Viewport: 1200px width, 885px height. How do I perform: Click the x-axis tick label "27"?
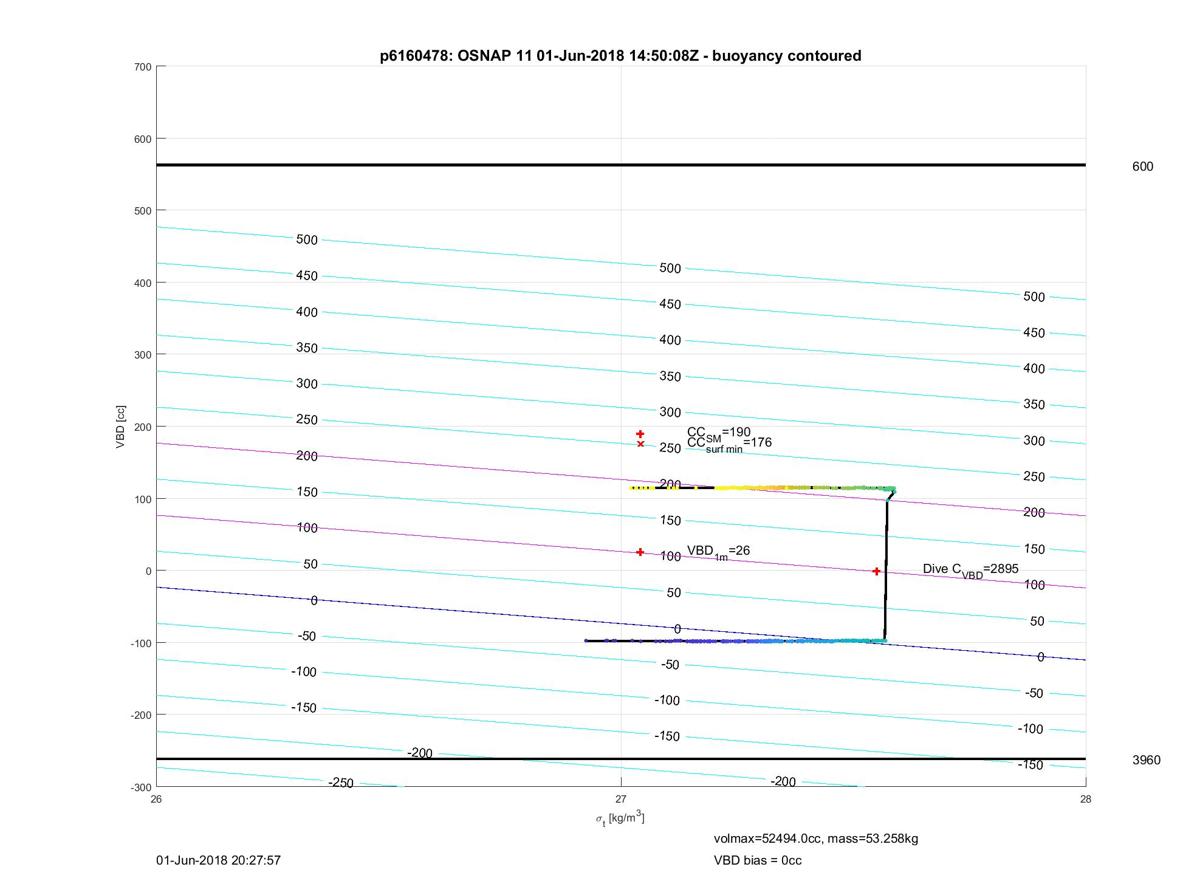click(x=621, y=798)
